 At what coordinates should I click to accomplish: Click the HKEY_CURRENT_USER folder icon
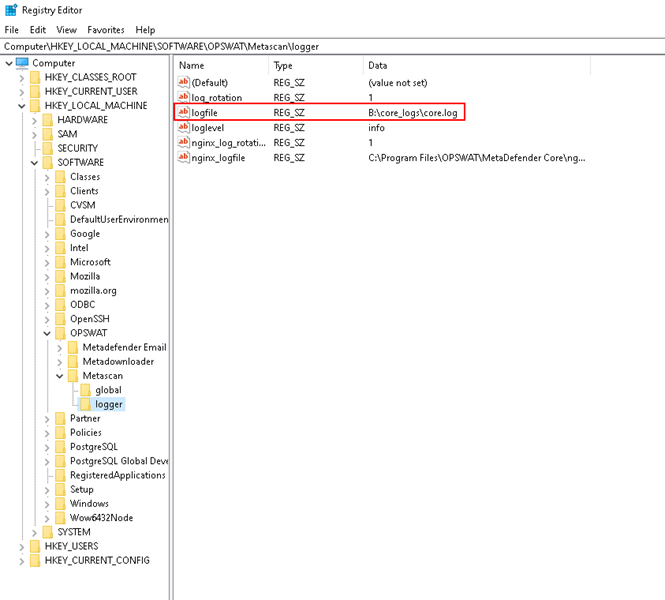click(35, 91)
